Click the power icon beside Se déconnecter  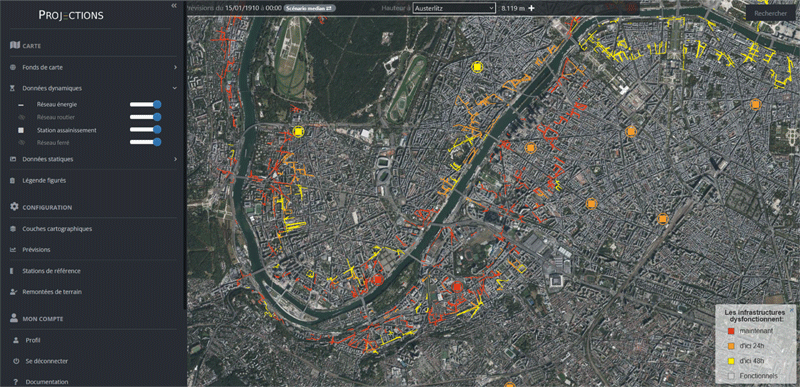pyautogui.click(x=16, y=361)
